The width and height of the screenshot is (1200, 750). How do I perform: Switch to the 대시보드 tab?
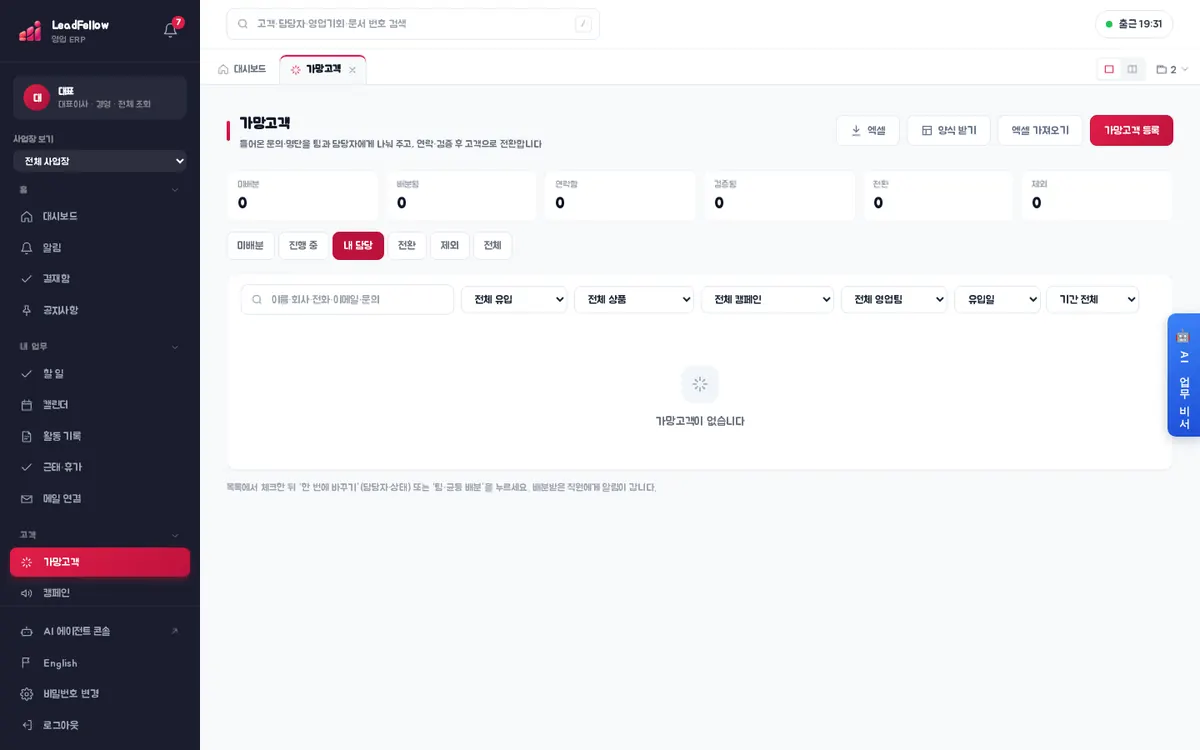tap(242, 69)
